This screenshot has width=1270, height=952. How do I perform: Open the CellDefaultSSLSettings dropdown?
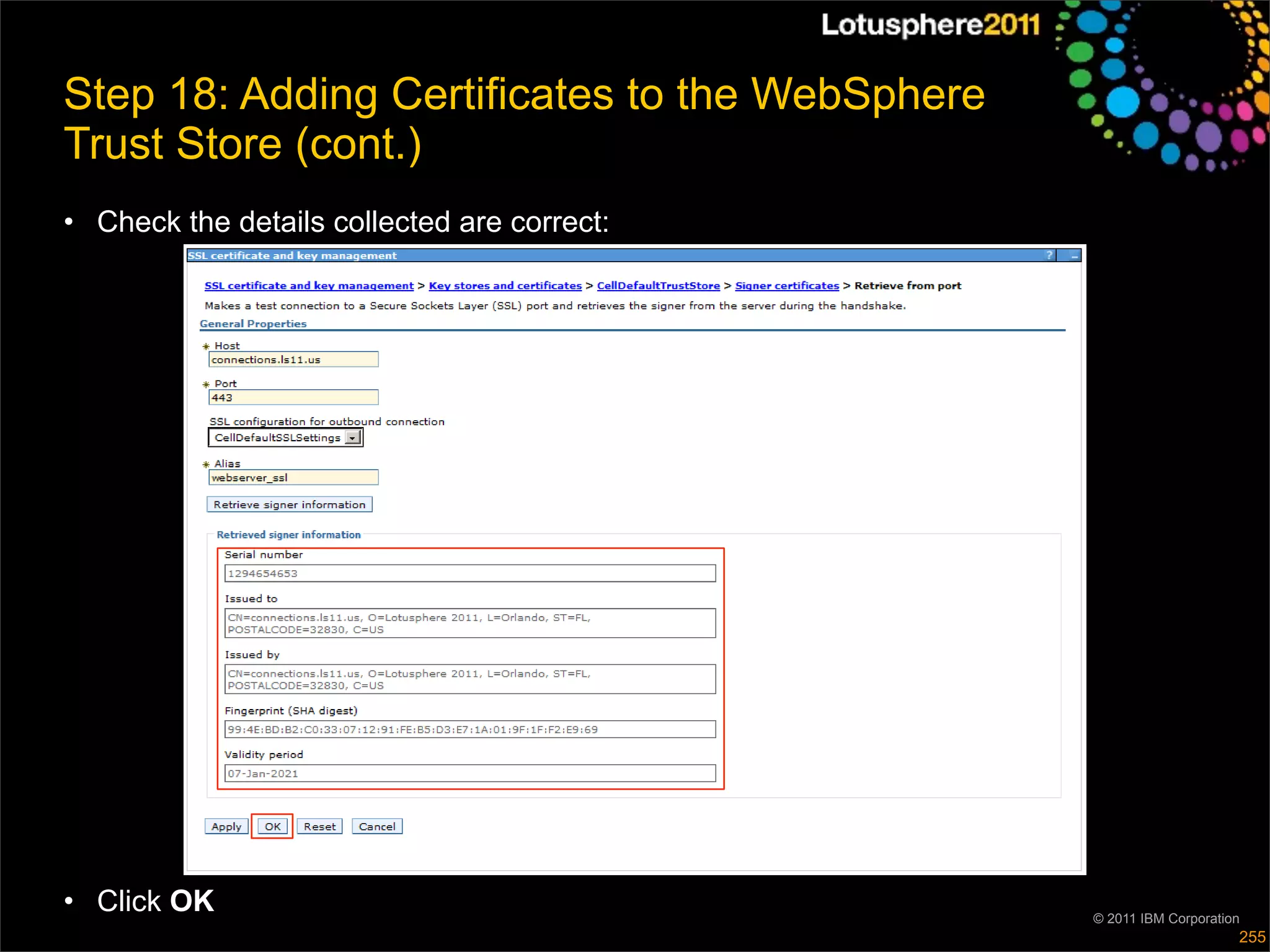[x=286, y=438]
